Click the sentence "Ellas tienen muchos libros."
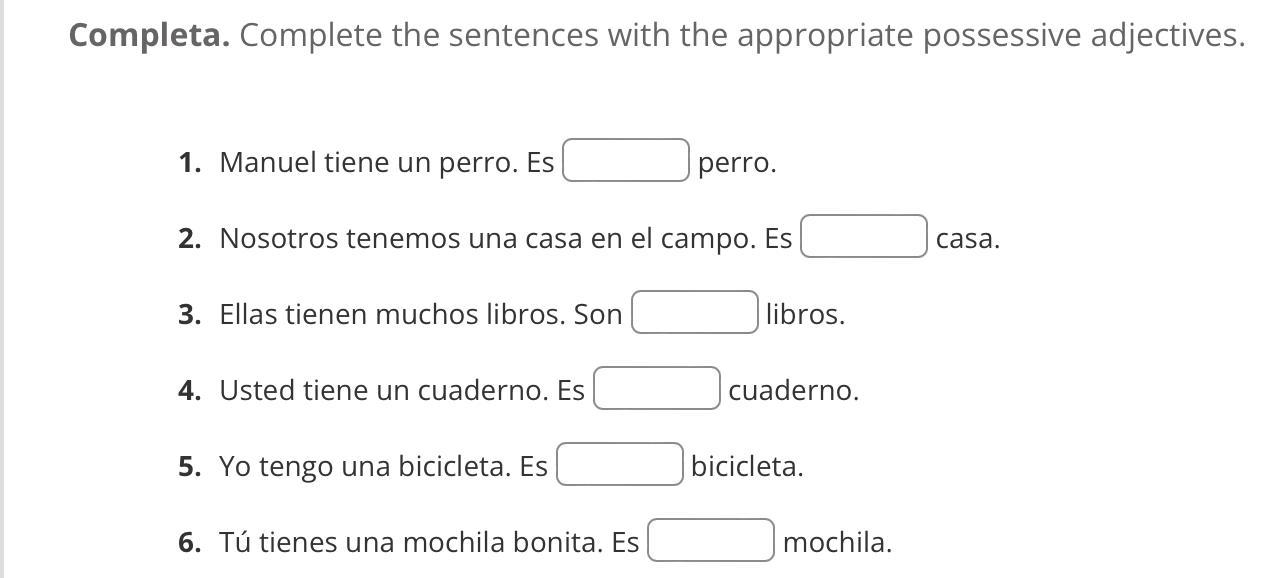 pyautogui.click(x=392, y=315)
